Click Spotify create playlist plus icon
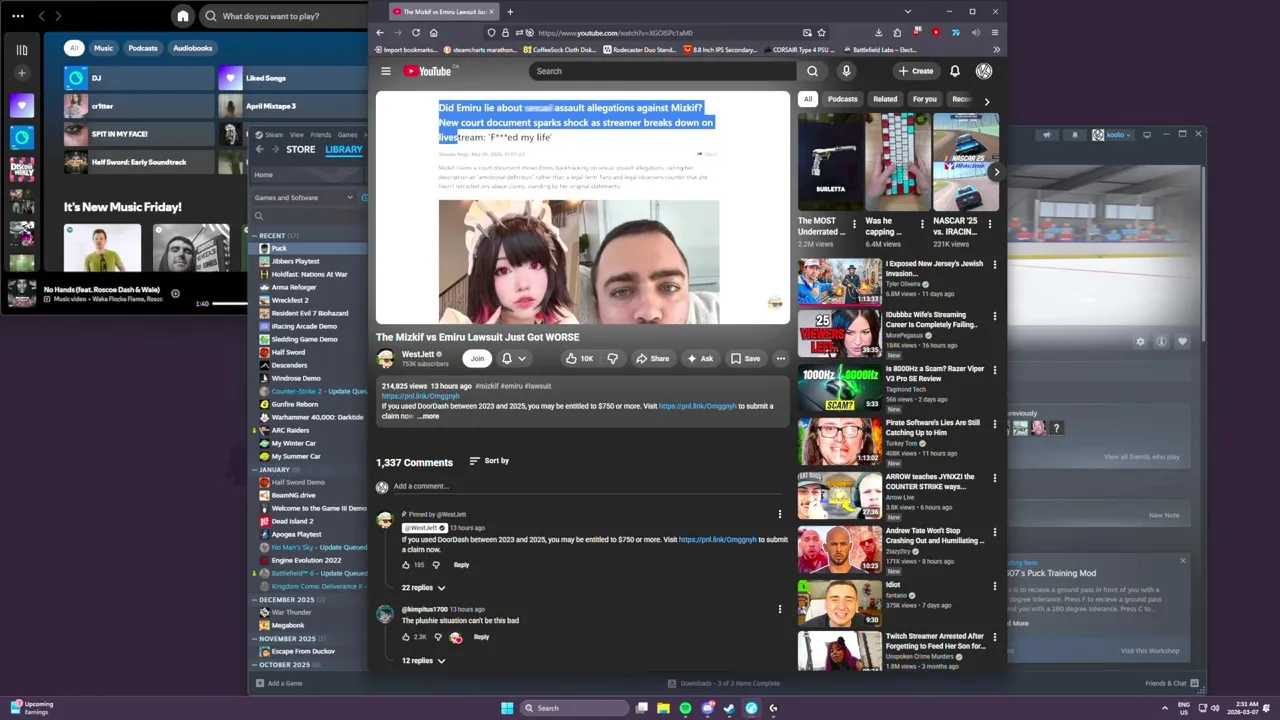Screen dimensions: 1280x720 click(x=22, y=73)
